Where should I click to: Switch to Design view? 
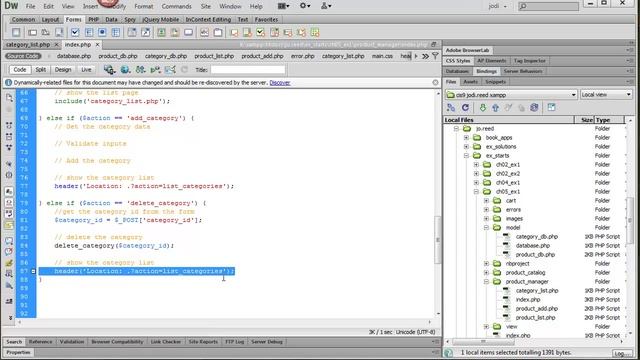(x=63, y=70)
